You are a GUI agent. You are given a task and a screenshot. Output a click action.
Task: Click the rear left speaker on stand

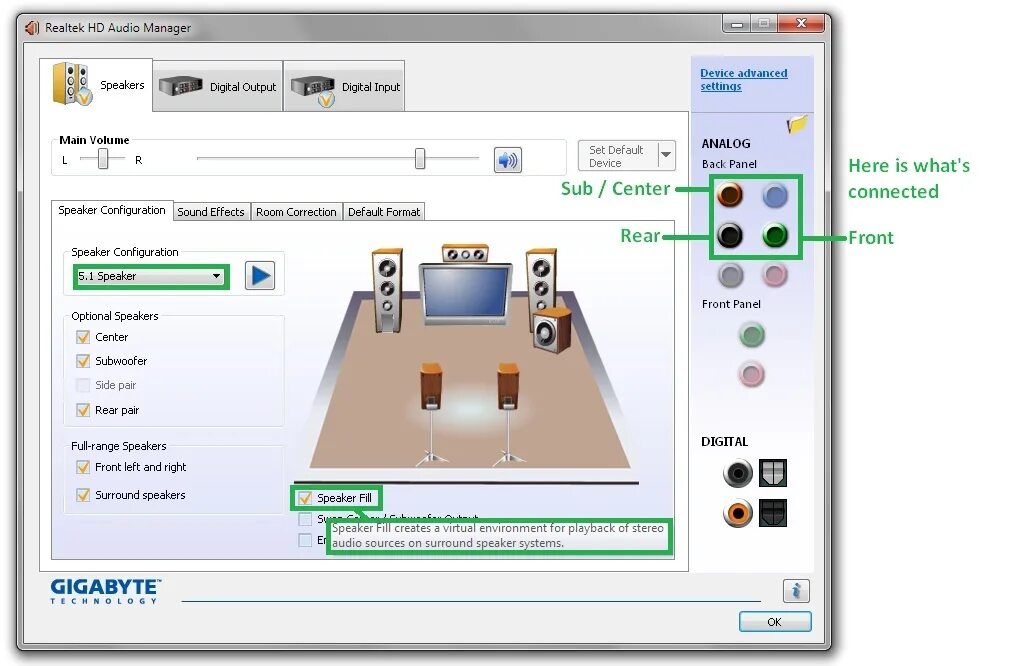[x=431, y=414]
